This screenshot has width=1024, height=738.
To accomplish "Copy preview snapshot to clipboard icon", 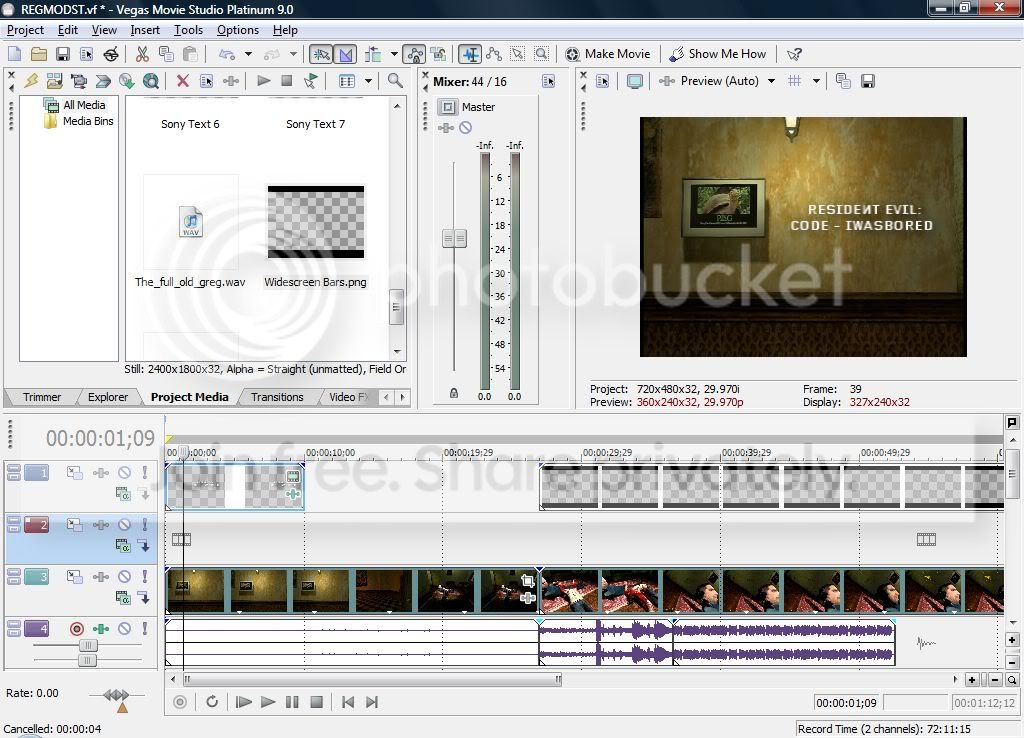I will (843, 81).
